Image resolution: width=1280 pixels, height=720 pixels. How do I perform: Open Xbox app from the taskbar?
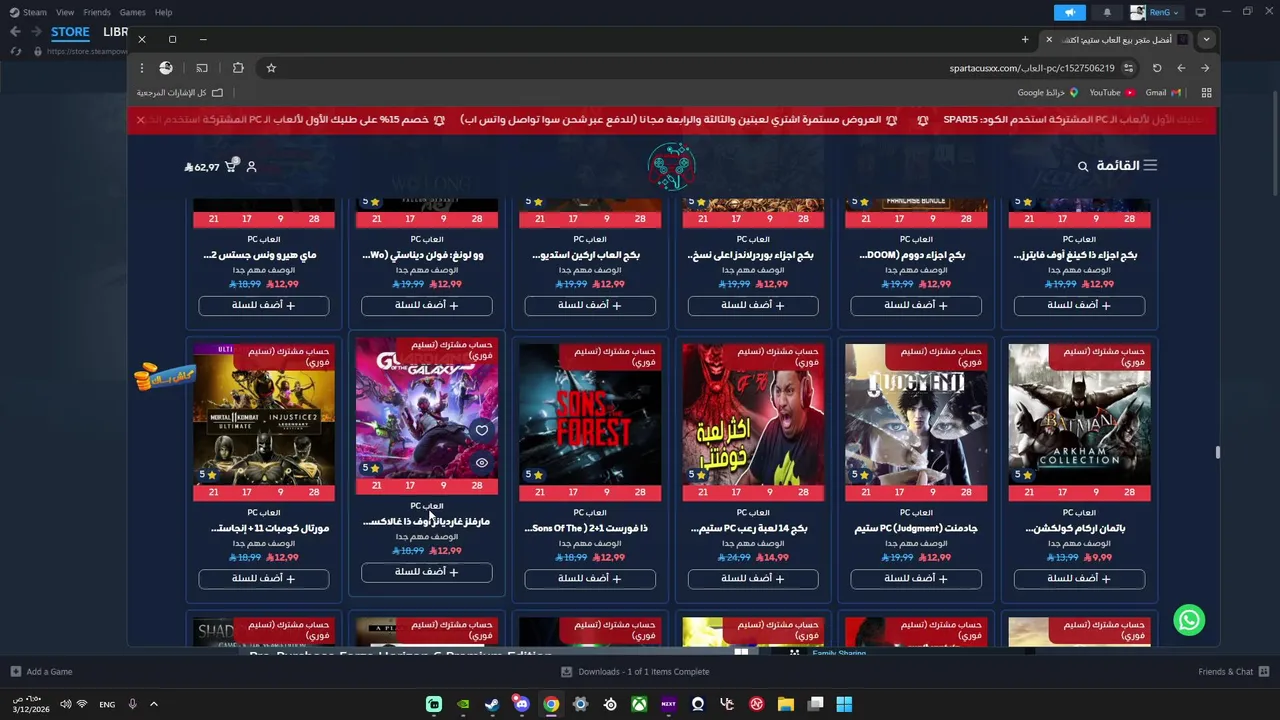coord(639,704)
